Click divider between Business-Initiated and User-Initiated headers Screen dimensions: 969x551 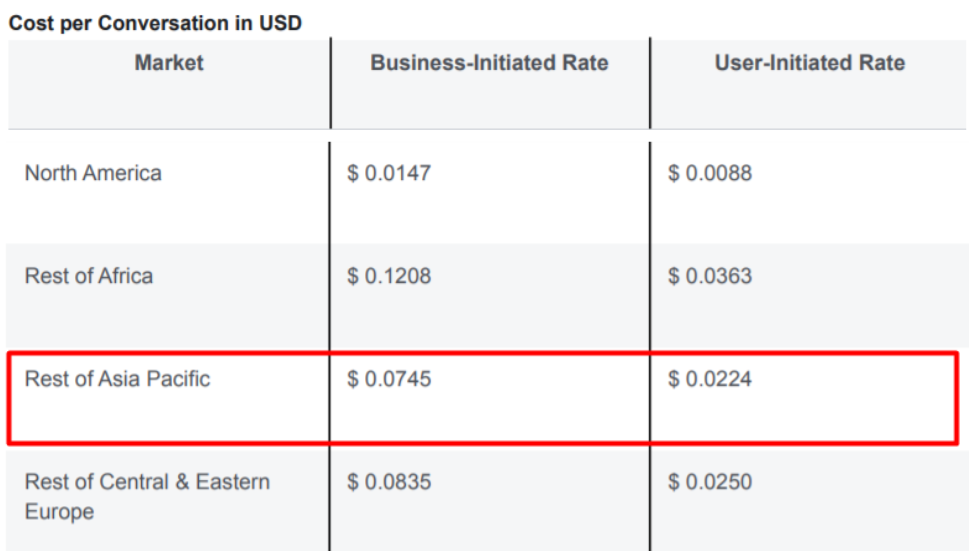point(650,85)
